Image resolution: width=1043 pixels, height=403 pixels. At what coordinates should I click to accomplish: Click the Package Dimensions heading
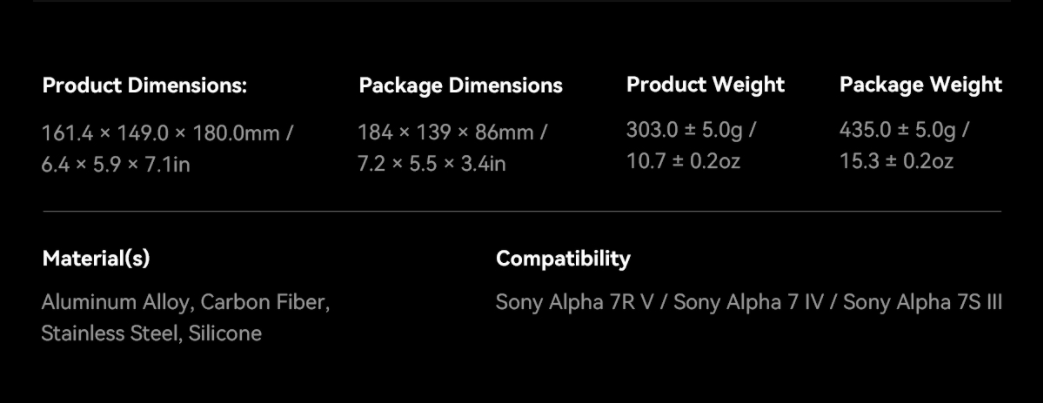(x=460, y=86)
